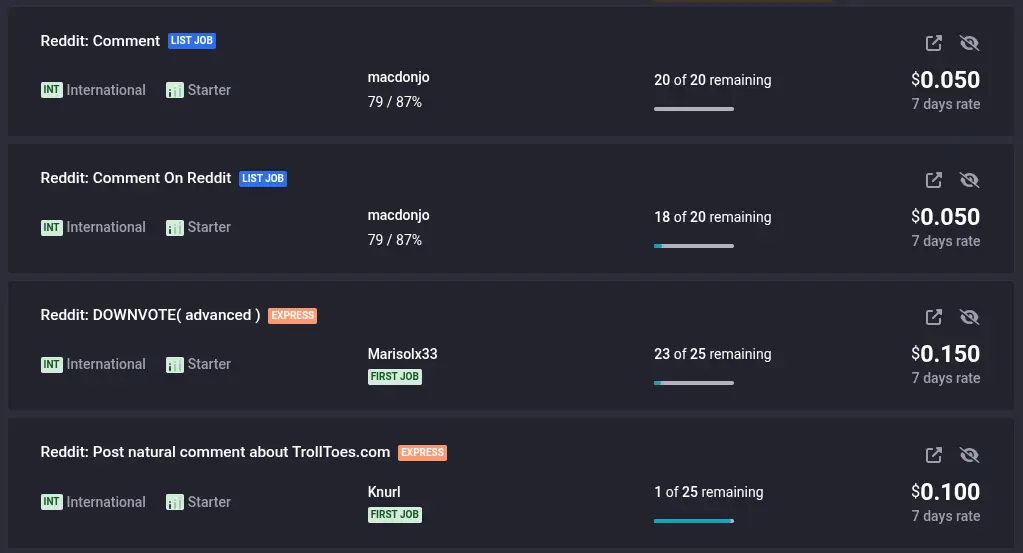Hide the TrollToes.com comment job
Viewport: 1023px width, 553px height.
point(968,455)
